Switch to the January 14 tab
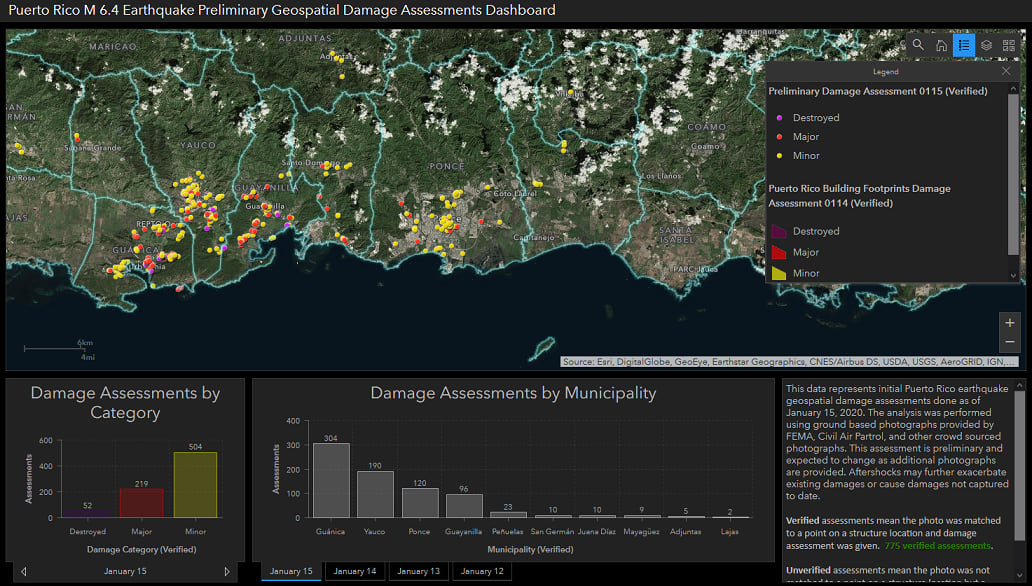This screenshot has width=1032, height=586. click(x=355, y=571)
